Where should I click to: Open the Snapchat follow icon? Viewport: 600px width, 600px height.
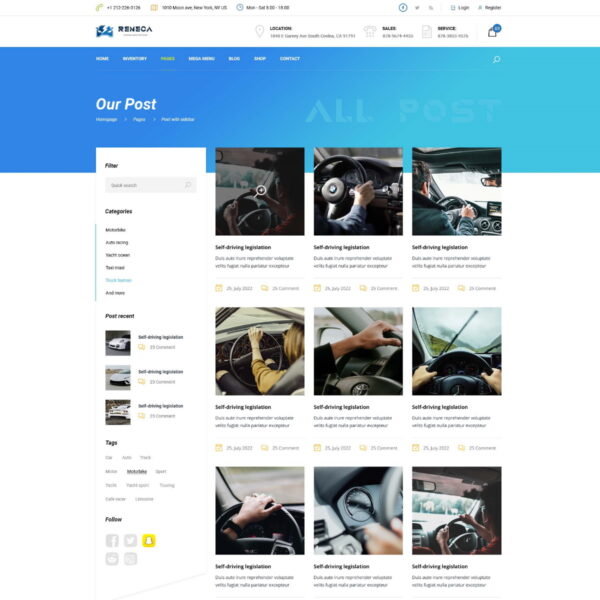[x=148, y=540]
